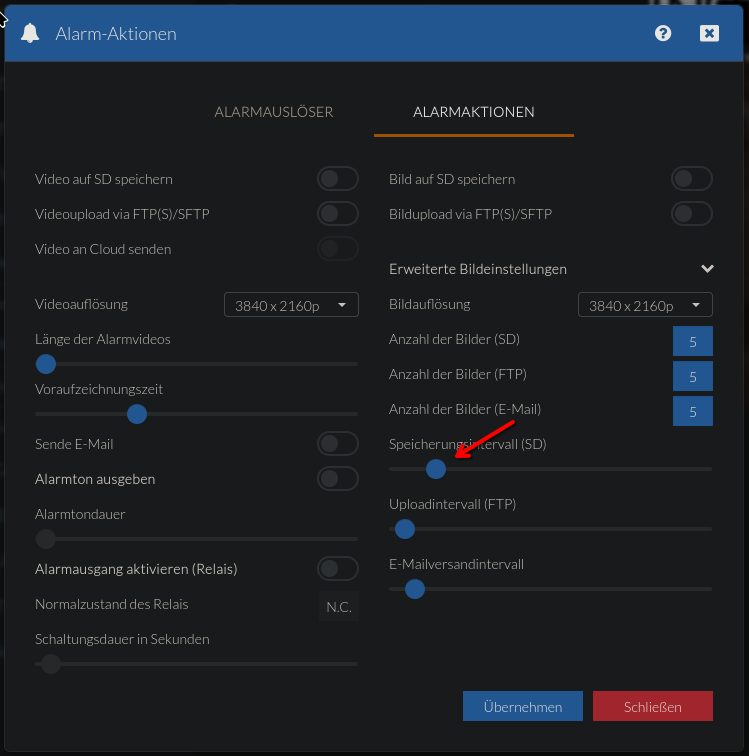Close dialog with the X icon
The width and height of the screenshot is (749, 756).
click(709, 33)
